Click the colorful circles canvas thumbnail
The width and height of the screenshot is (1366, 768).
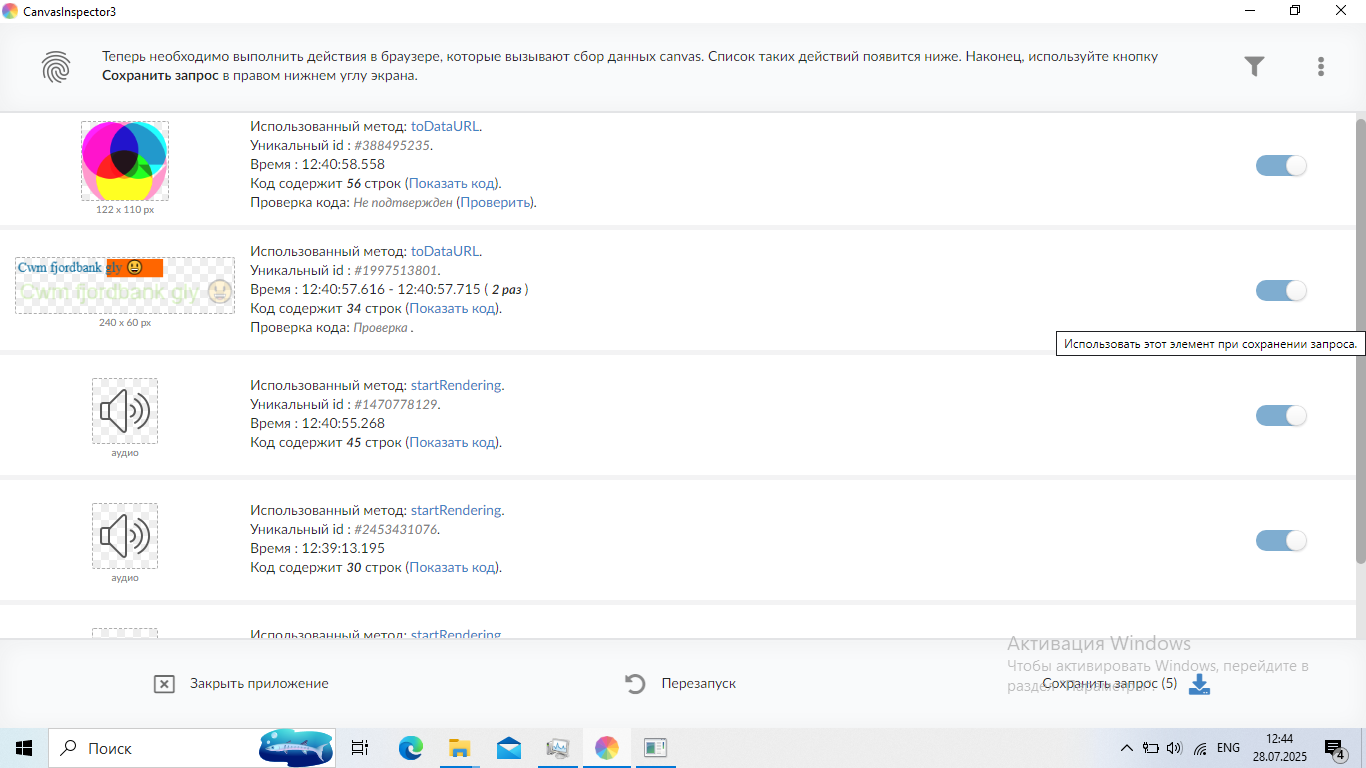click(x=125, y=160)
